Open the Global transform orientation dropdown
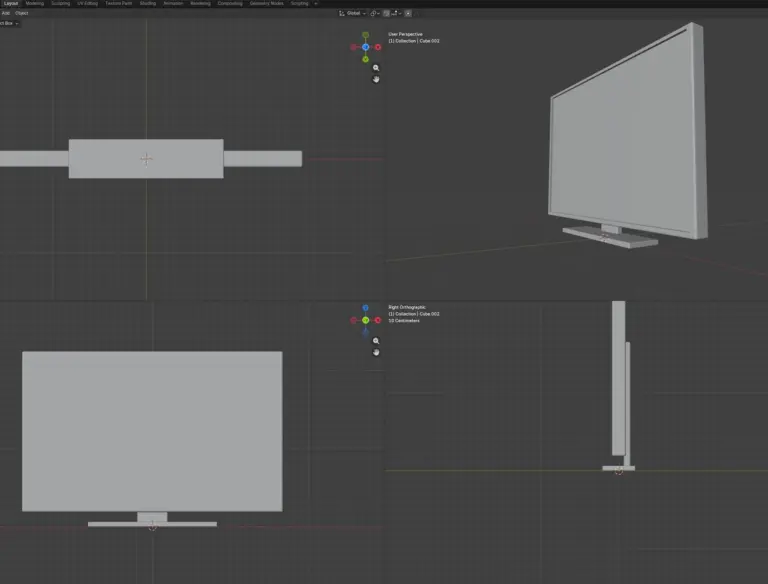This screenshot has height=584, width=768. (x=351, y=13)
